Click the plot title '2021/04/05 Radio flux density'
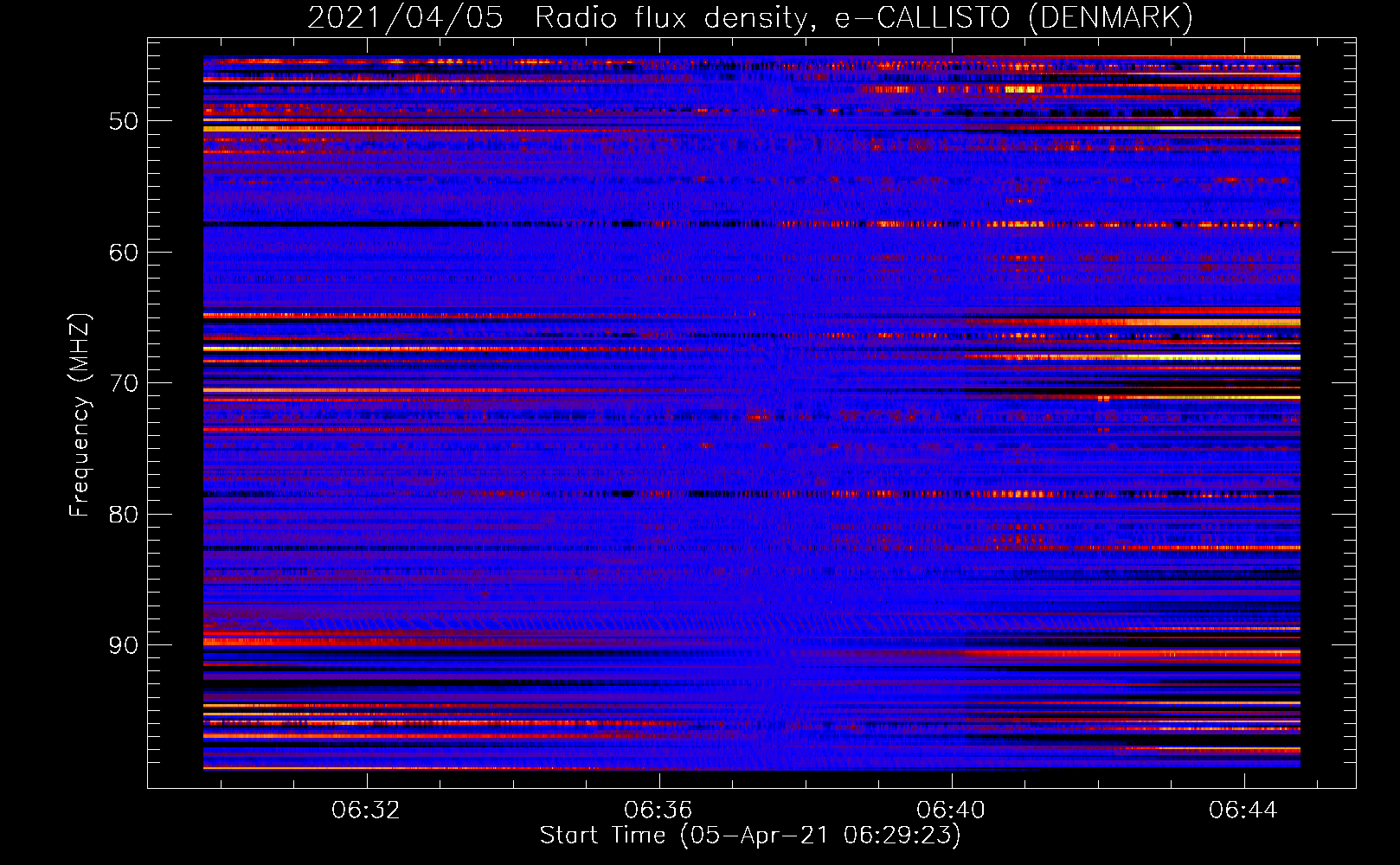This screenshot has width=1400, height=865. pos(750,17)
